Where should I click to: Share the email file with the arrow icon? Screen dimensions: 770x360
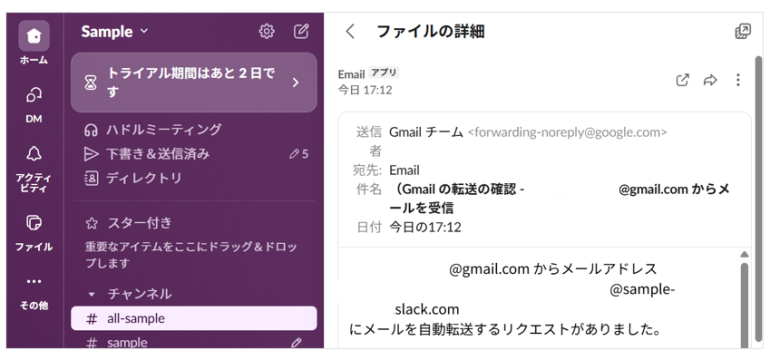(710, 80)
